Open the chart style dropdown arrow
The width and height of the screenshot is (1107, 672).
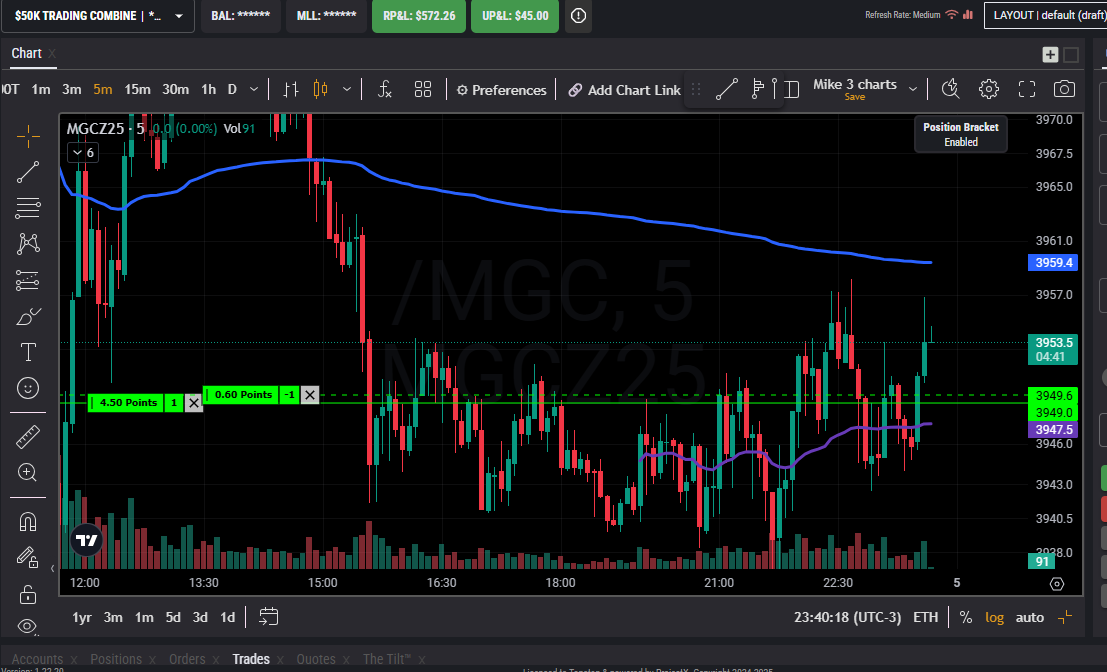coord(347,90)
